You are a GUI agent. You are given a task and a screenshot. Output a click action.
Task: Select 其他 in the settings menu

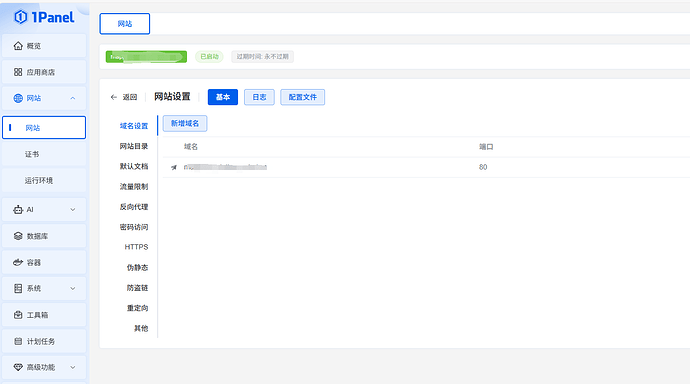[x=141, y=328]
